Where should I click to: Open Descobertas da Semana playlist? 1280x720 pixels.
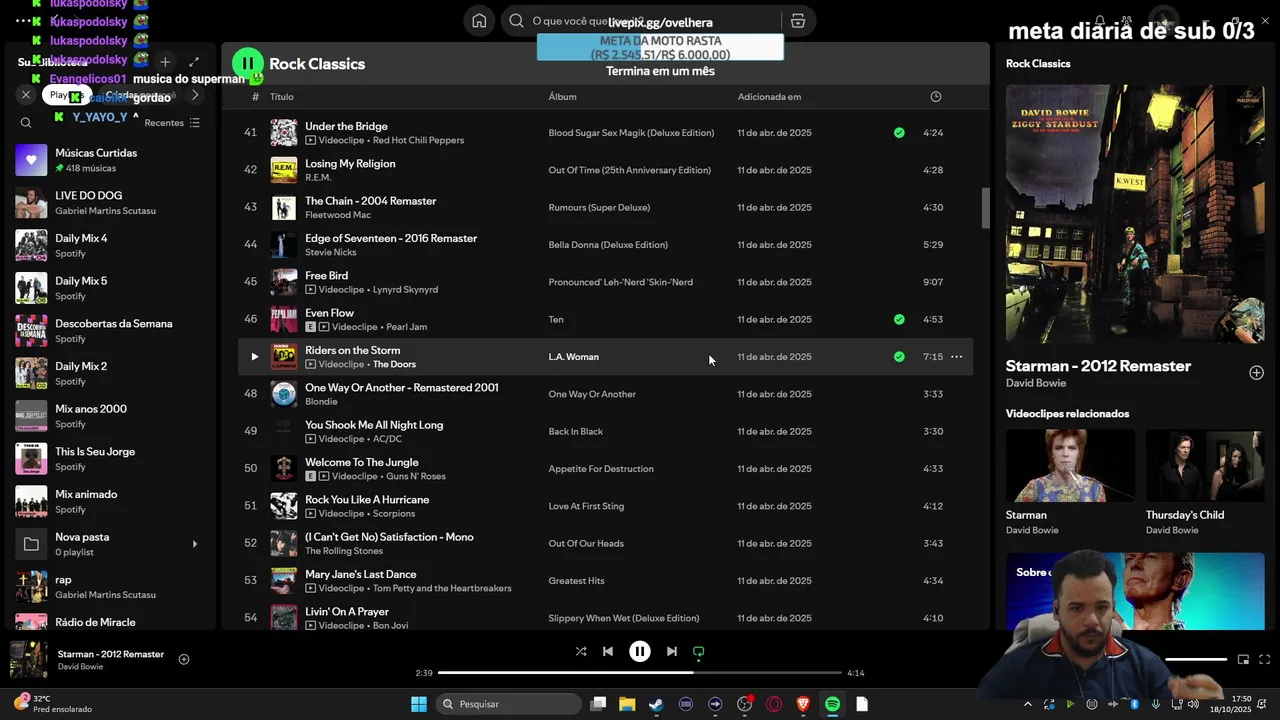[x=110, y=331]
